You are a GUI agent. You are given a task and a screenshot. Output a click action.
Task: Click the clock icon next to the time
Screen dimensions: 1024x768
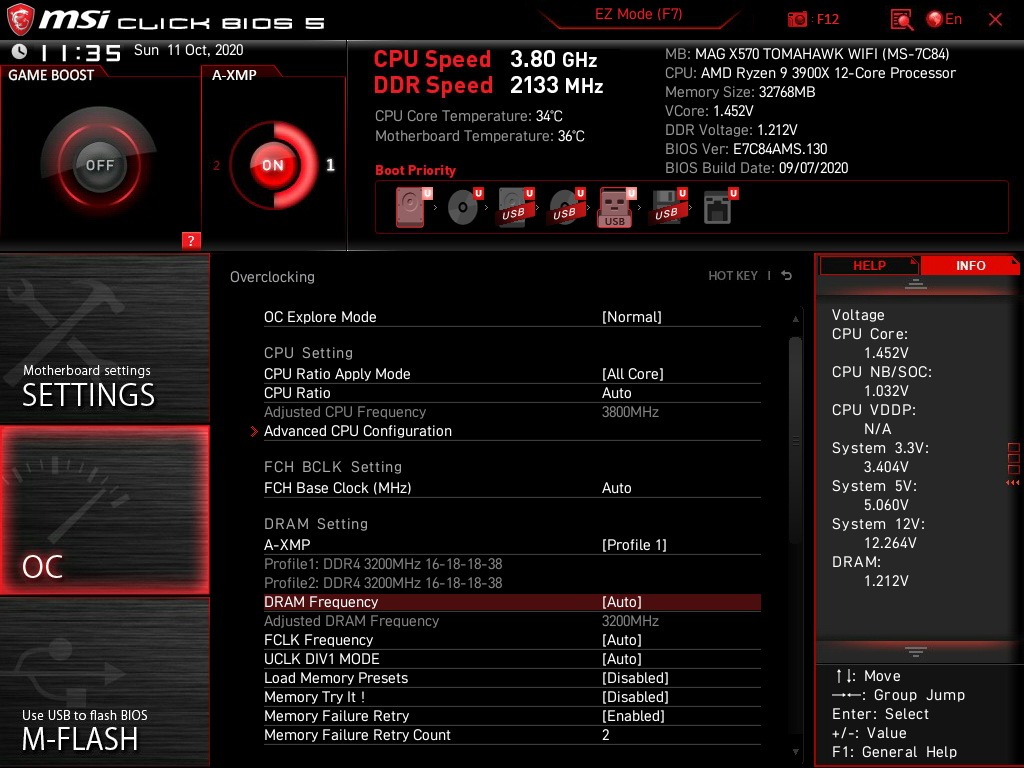click(20, 52)
